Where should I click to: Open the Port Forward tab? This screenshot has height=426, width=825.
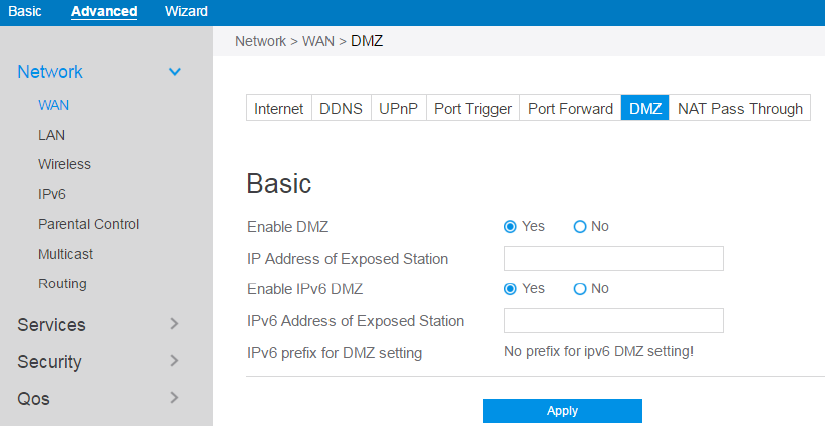[x=570, y=109]
